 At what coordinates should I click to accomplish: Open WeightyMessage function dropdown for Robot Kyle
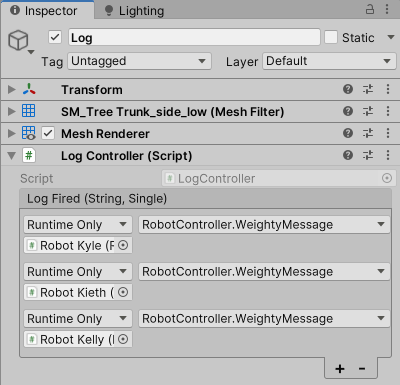264,225
